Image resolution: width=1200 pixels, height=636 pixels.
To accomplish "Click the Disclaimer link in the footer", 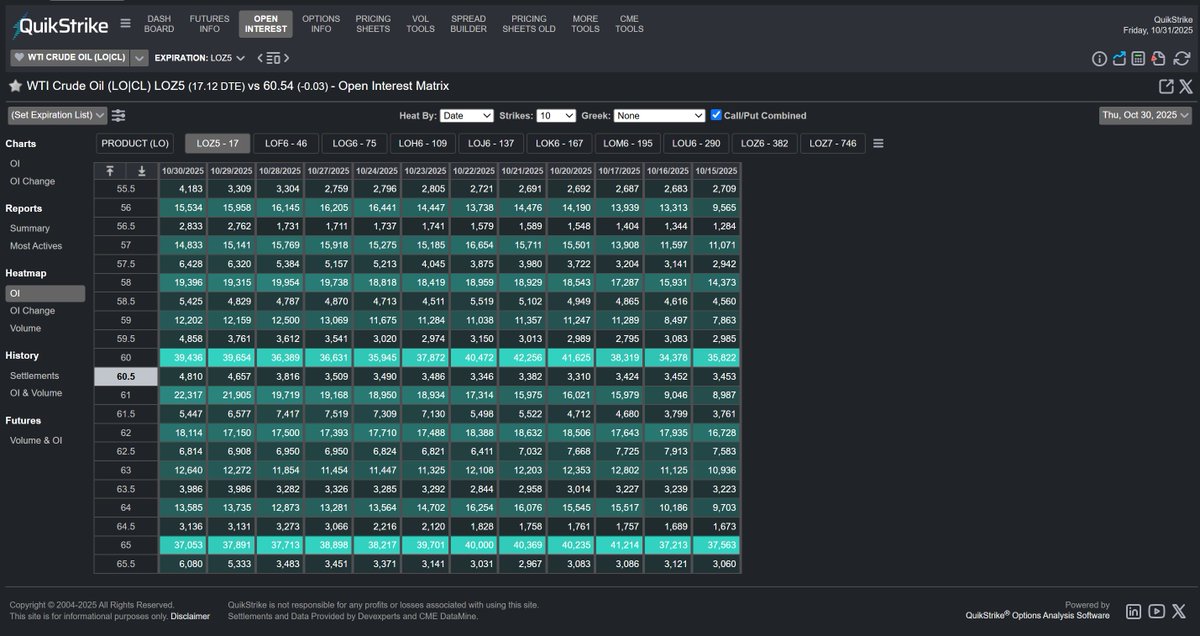I will pos(191,616).
